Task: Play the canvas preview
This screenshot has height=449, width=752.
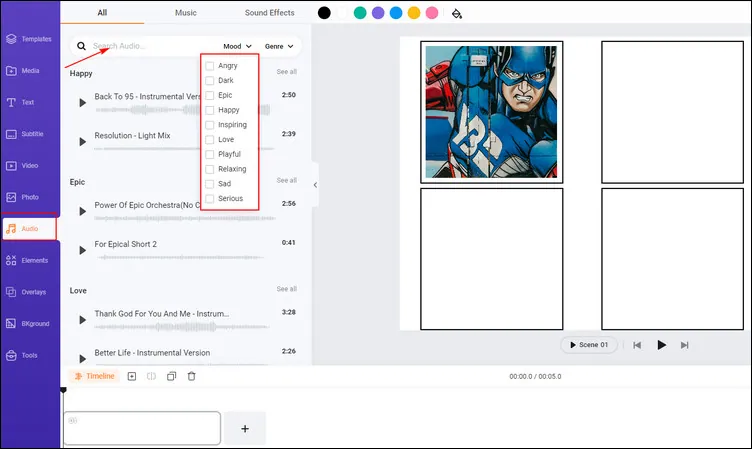Action: pos(661,345)
